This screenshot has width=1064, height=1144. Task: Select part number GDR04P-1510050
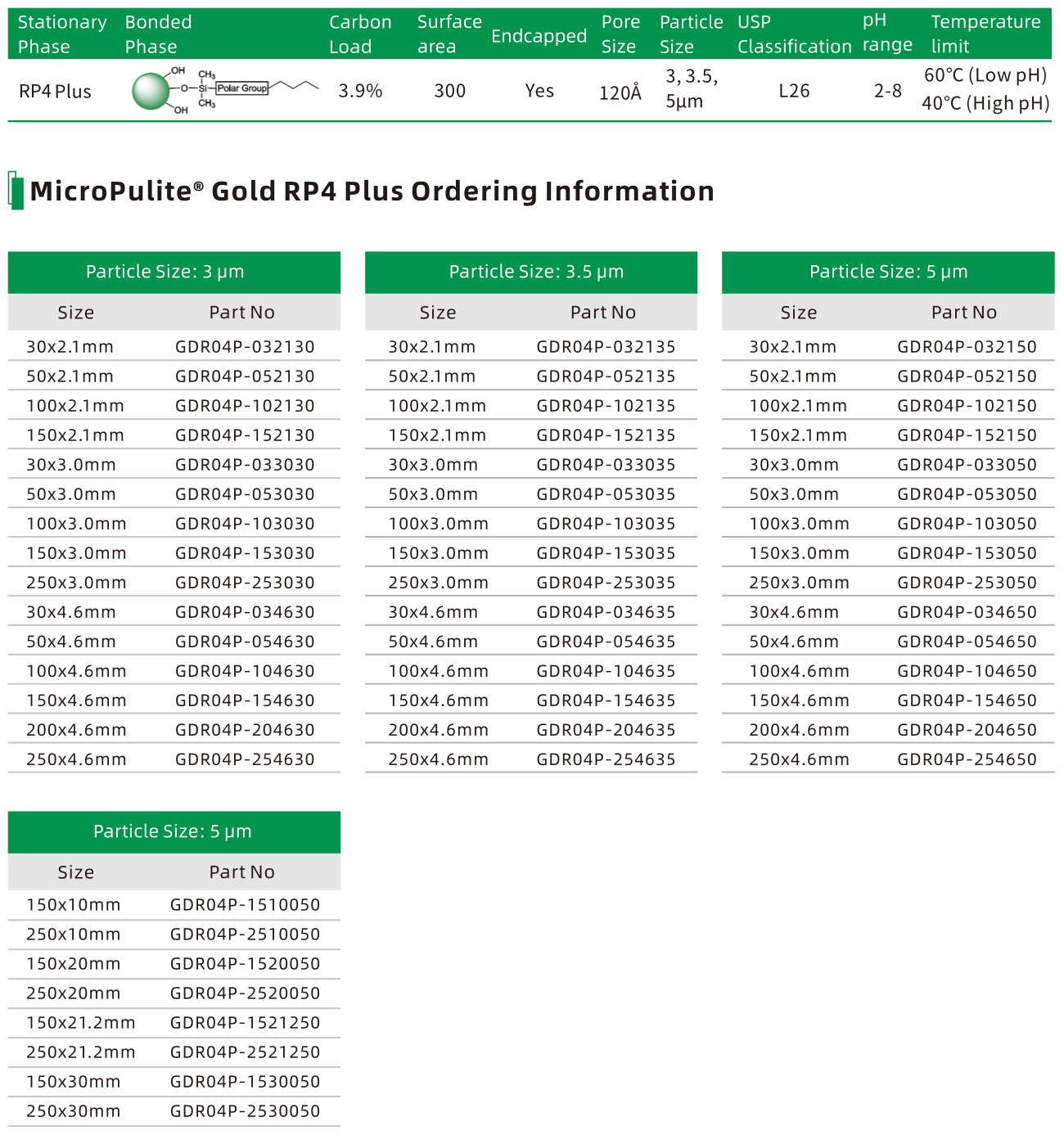[x=246, y=905]
